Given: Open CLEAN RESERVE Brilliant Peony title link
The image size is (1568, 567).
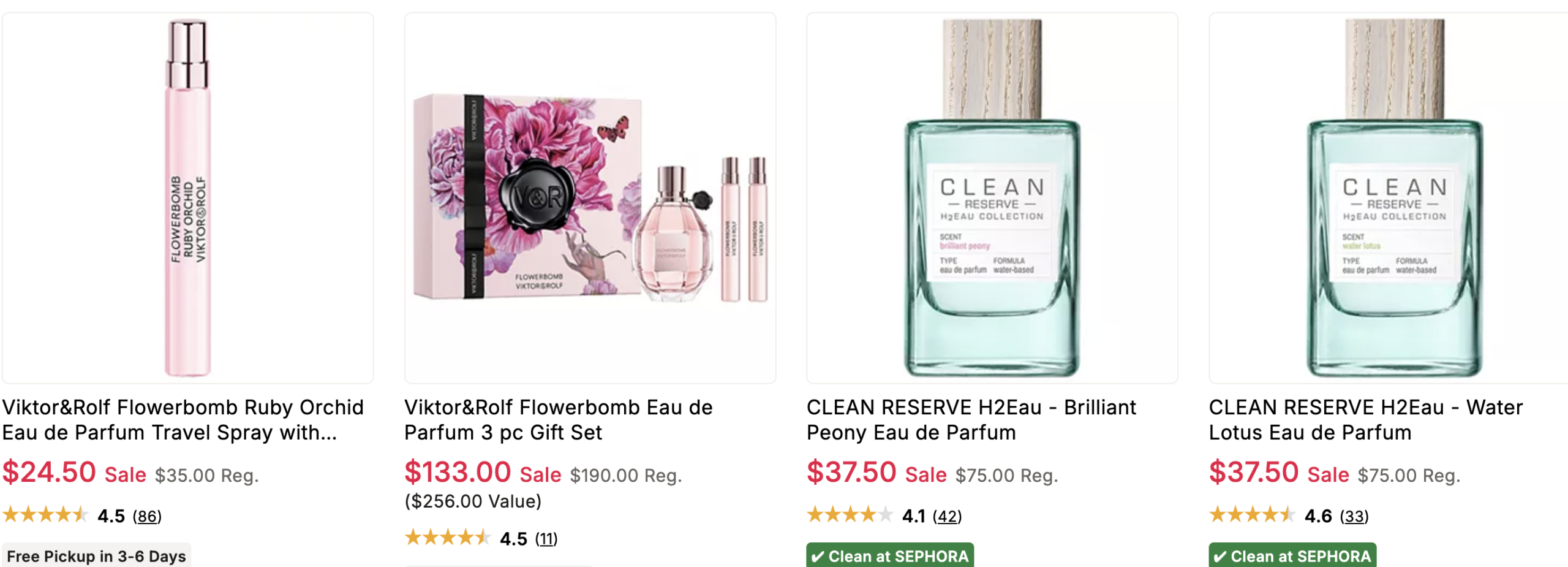Looking at the screenshot, I should coord(971,420).
